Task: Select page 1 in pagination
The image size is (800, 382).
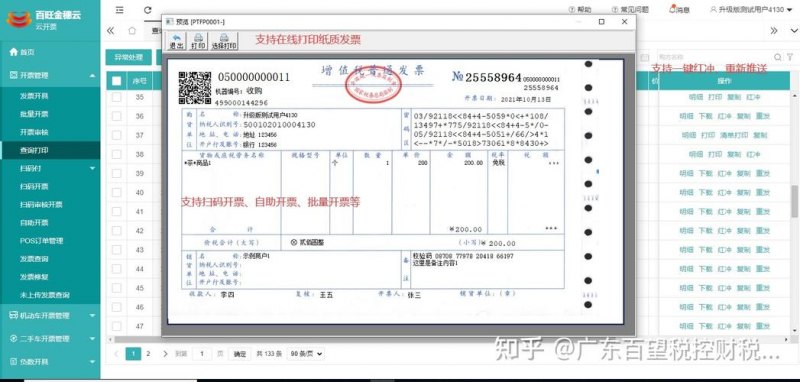Action: point(133,353)
